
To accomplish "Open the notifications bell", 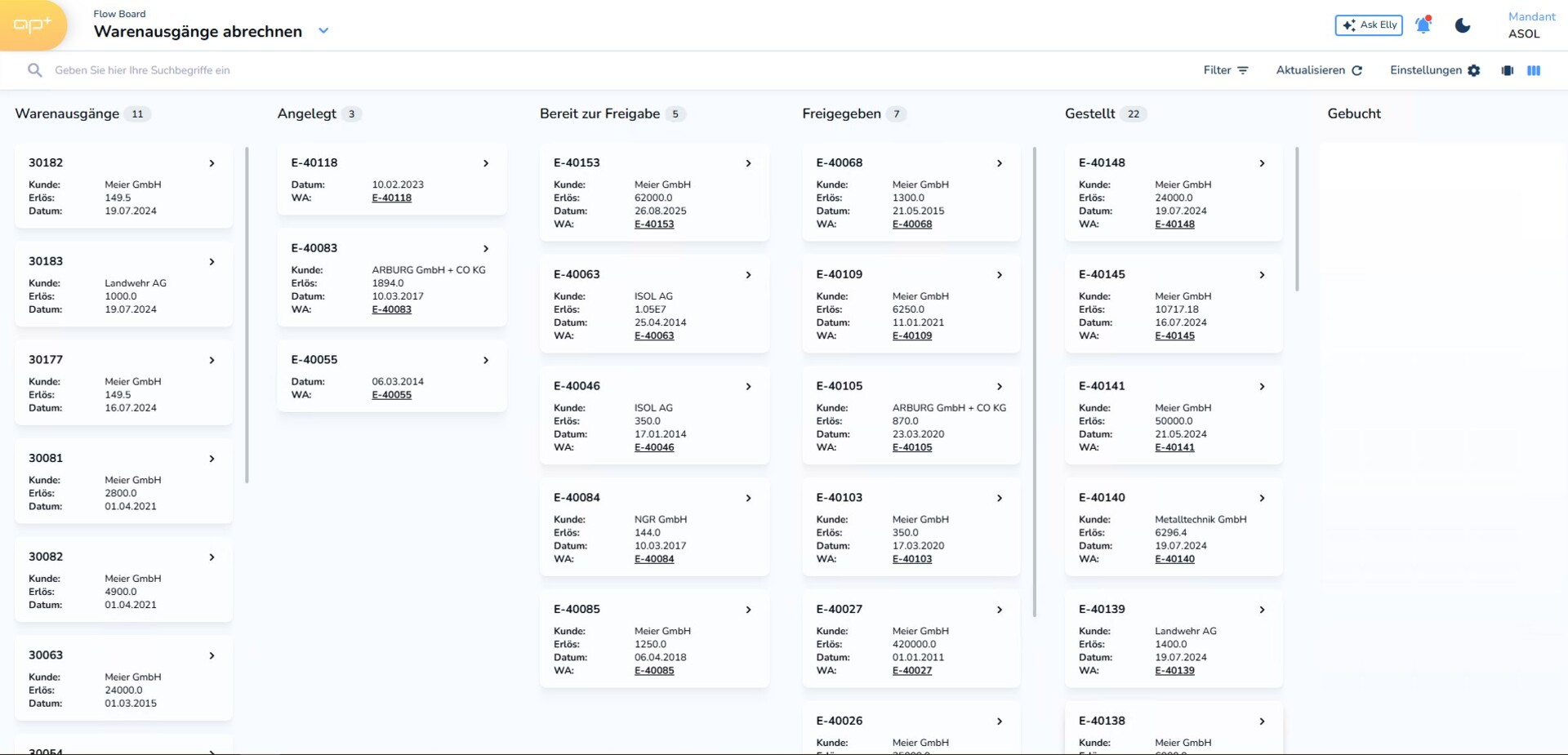I will click(x=1423, y=25).
